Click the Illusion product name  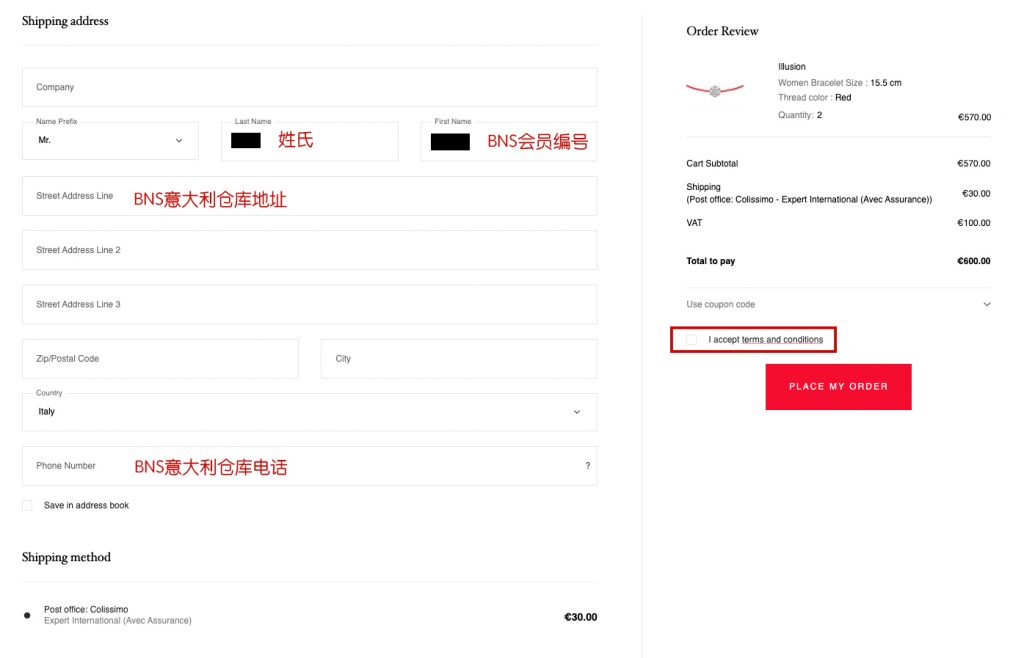[x=792, y=67]
